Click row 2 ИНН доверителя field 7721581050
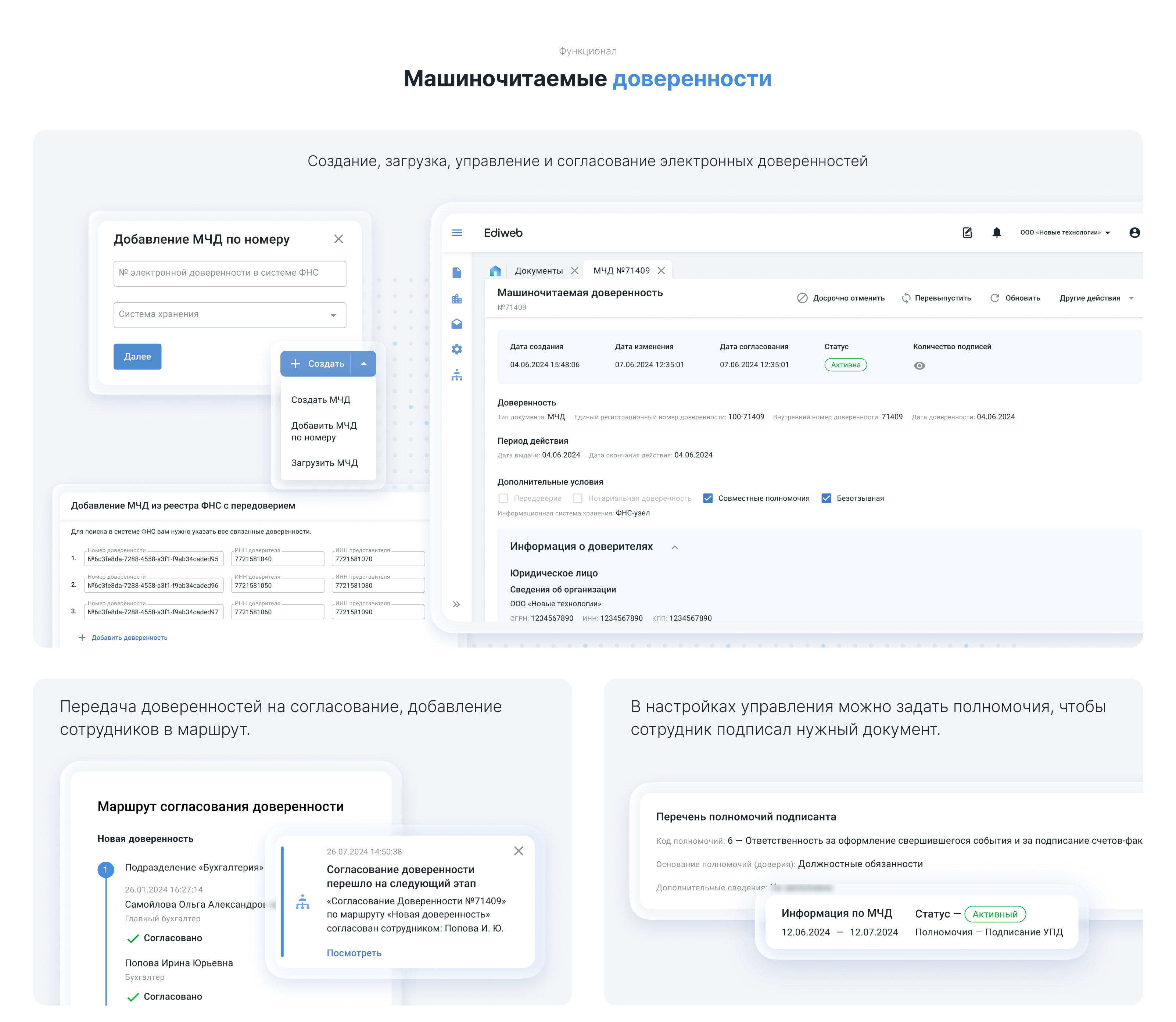Viewport: 1176px width, 1022px height. point(277,585)
